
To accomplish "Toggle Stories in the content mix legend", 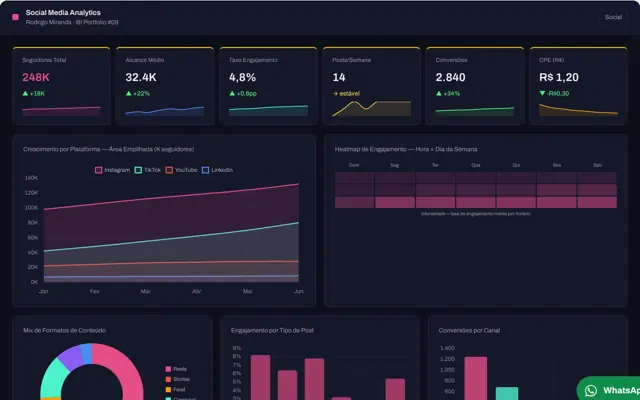I will point(178,379).
